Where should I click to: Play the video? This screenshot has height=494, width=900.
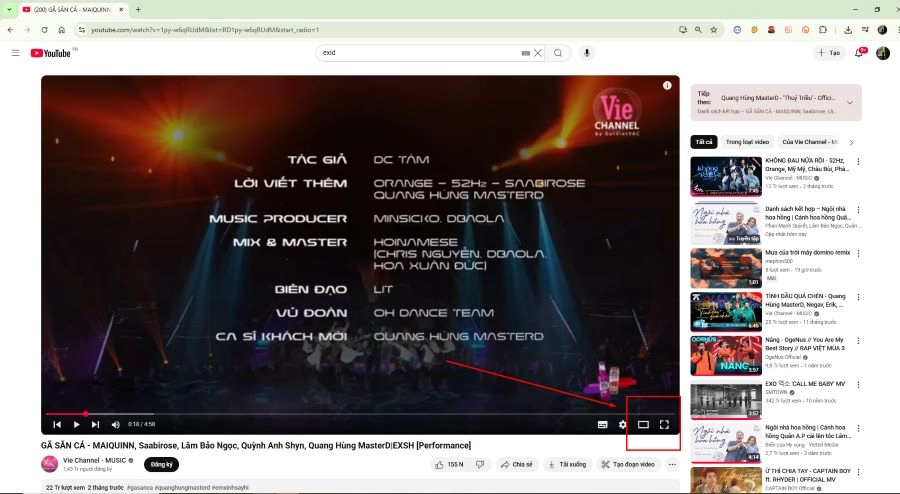[x=76, y=425]
